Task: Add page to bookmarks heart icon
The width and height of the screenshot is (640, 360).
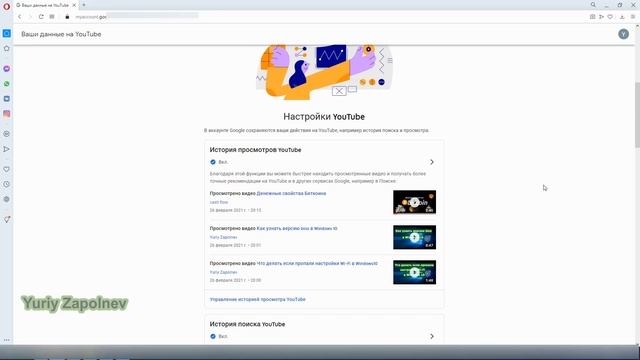Action: point(610,17)
